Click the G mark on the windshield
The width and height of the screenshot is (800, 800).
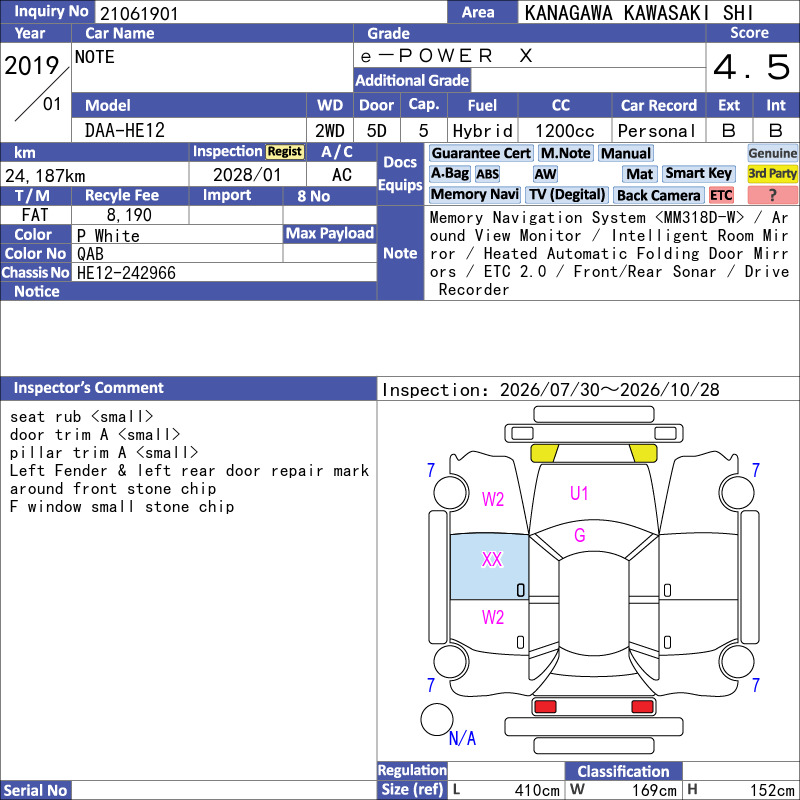(x=580, y=535)
